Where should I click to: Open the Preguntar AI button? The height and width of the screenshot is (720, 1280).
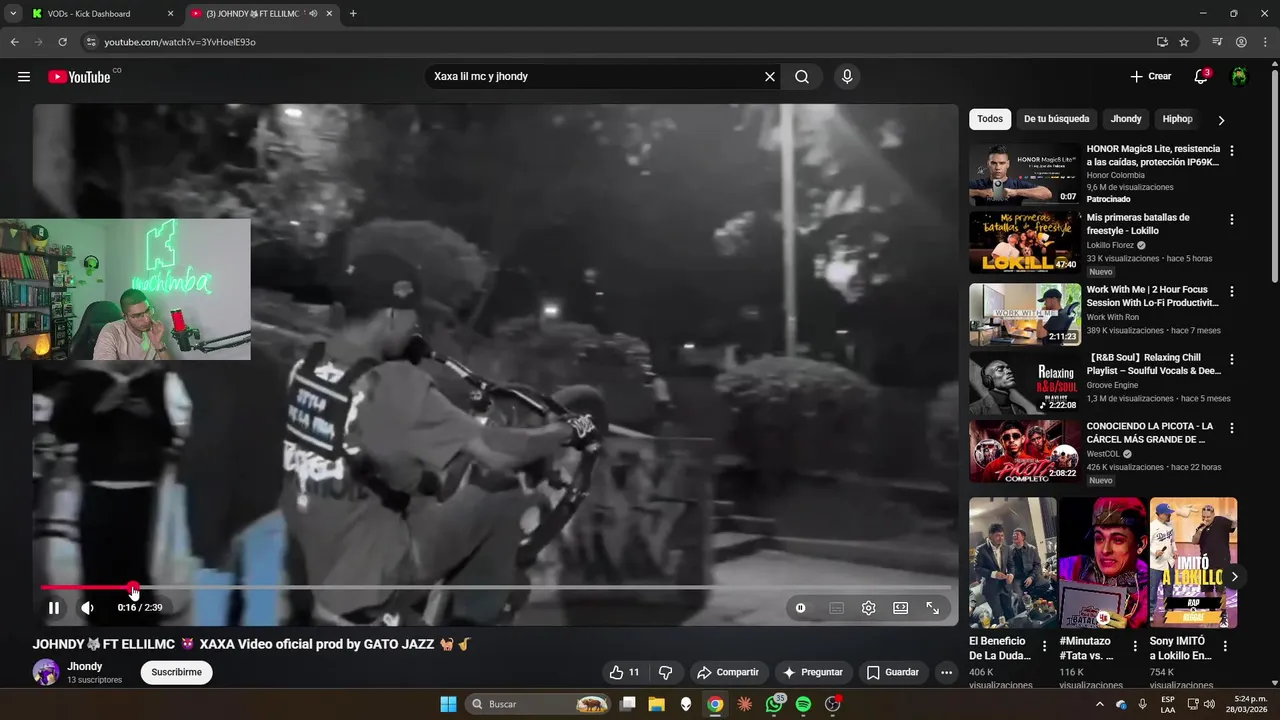813,673
